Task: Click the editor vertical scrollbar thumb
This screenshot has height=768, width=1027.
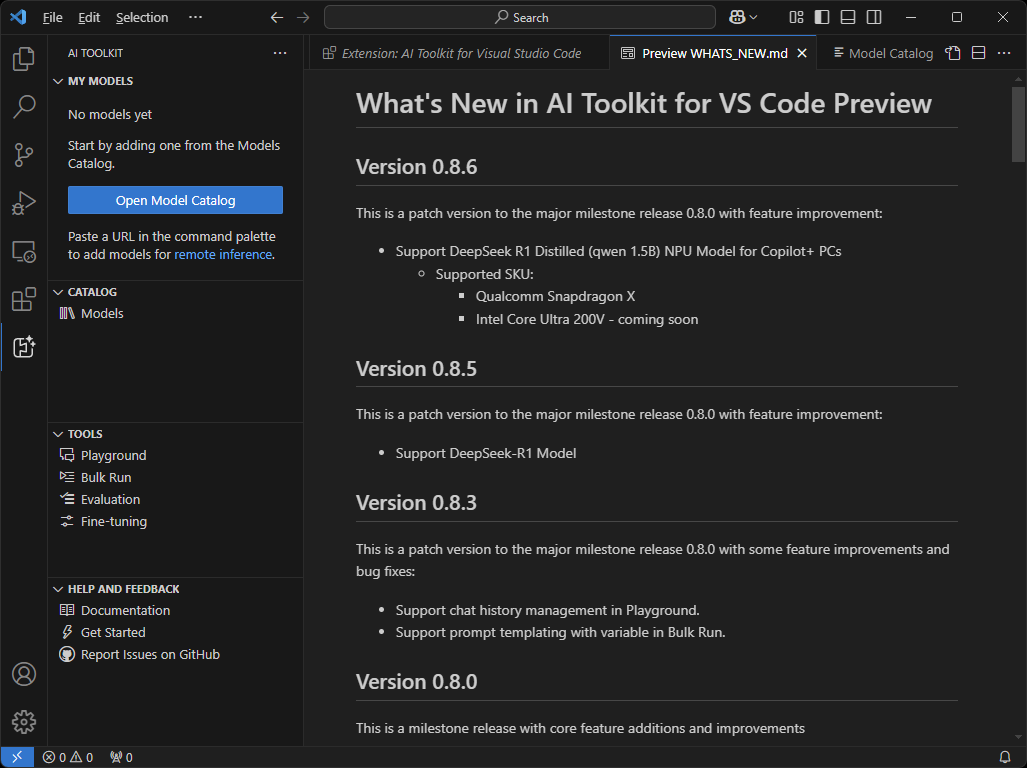Action: (x=1018, y=119)
